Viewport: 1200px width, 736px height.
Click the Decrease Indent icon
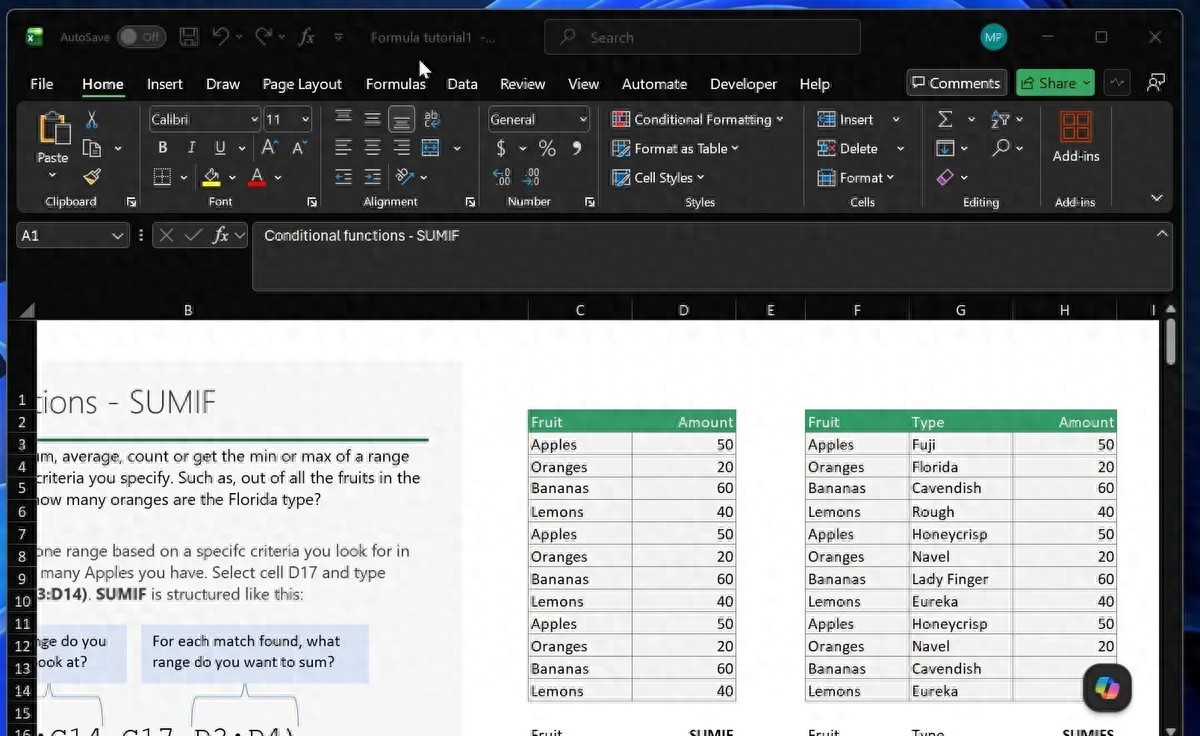pyautogui.click(x=343, y=177)
